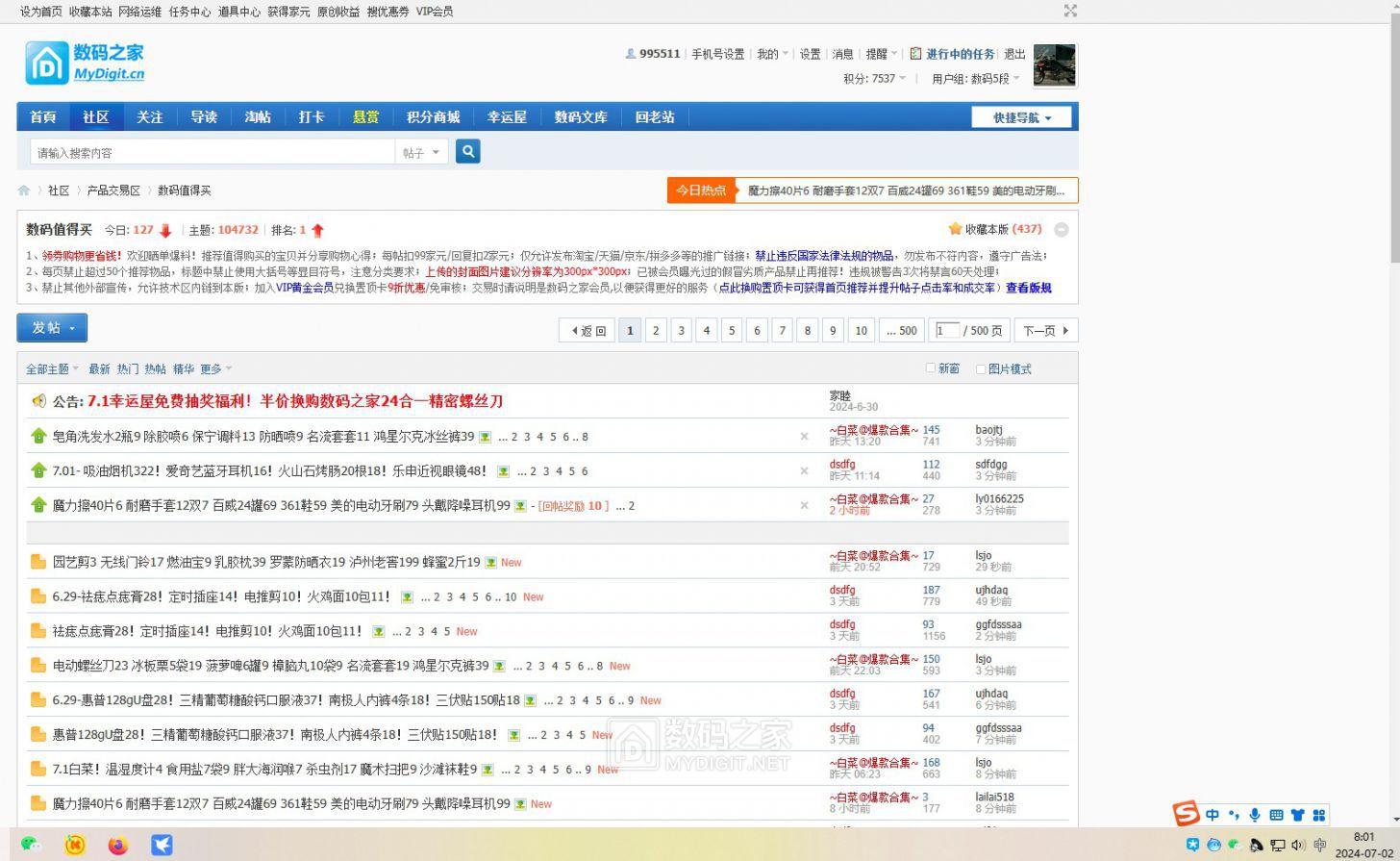Open the blue bird app in taskbar
Image resolution: width=1400 pixels, height=861 pixels.
[162, 845]
